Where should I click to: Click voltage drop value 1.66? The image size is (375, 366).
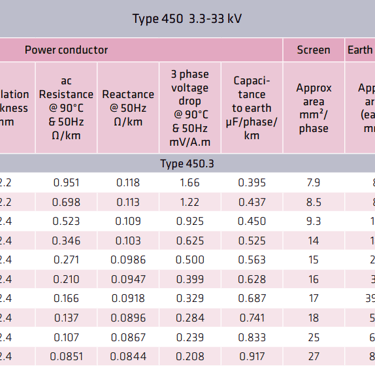(x=190, y=183)
